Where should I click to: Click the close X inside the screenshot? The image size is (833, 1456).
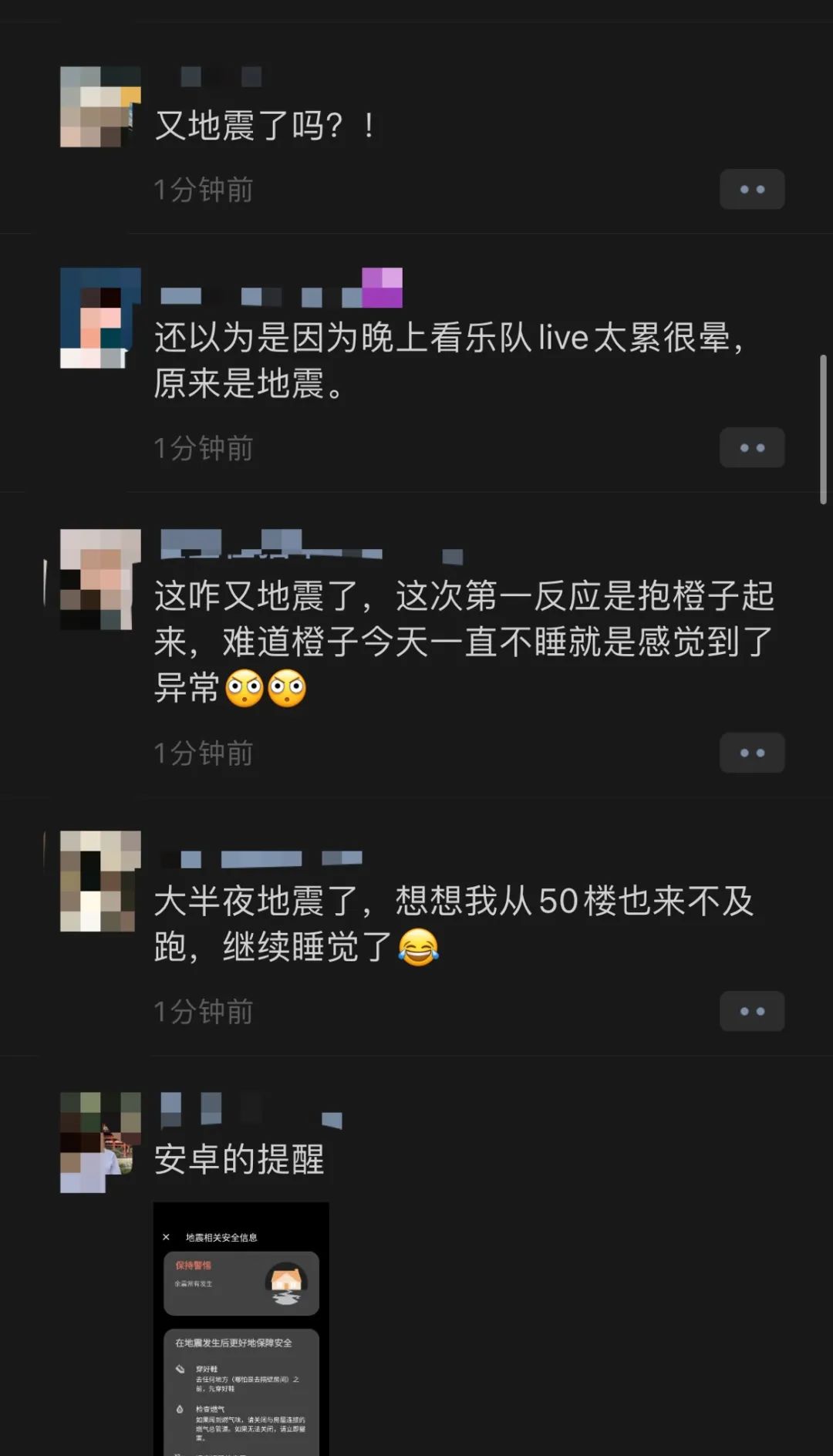tap(166, 1237)
